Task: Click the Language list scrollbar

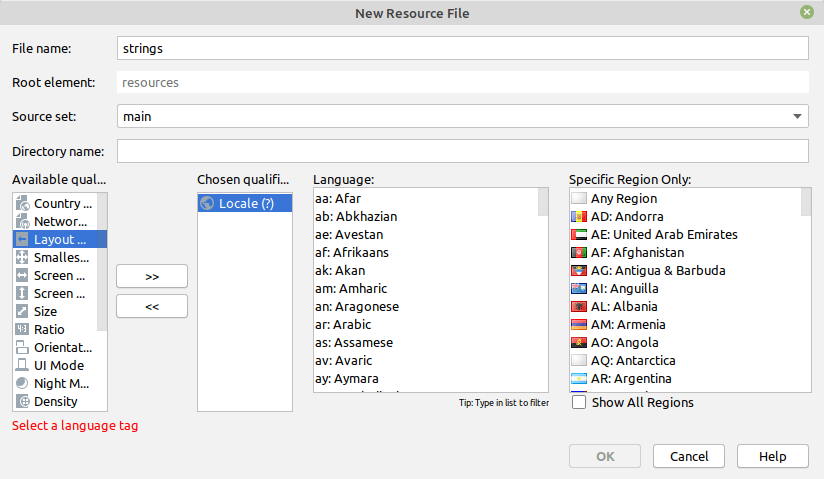Action: point(543,290)
